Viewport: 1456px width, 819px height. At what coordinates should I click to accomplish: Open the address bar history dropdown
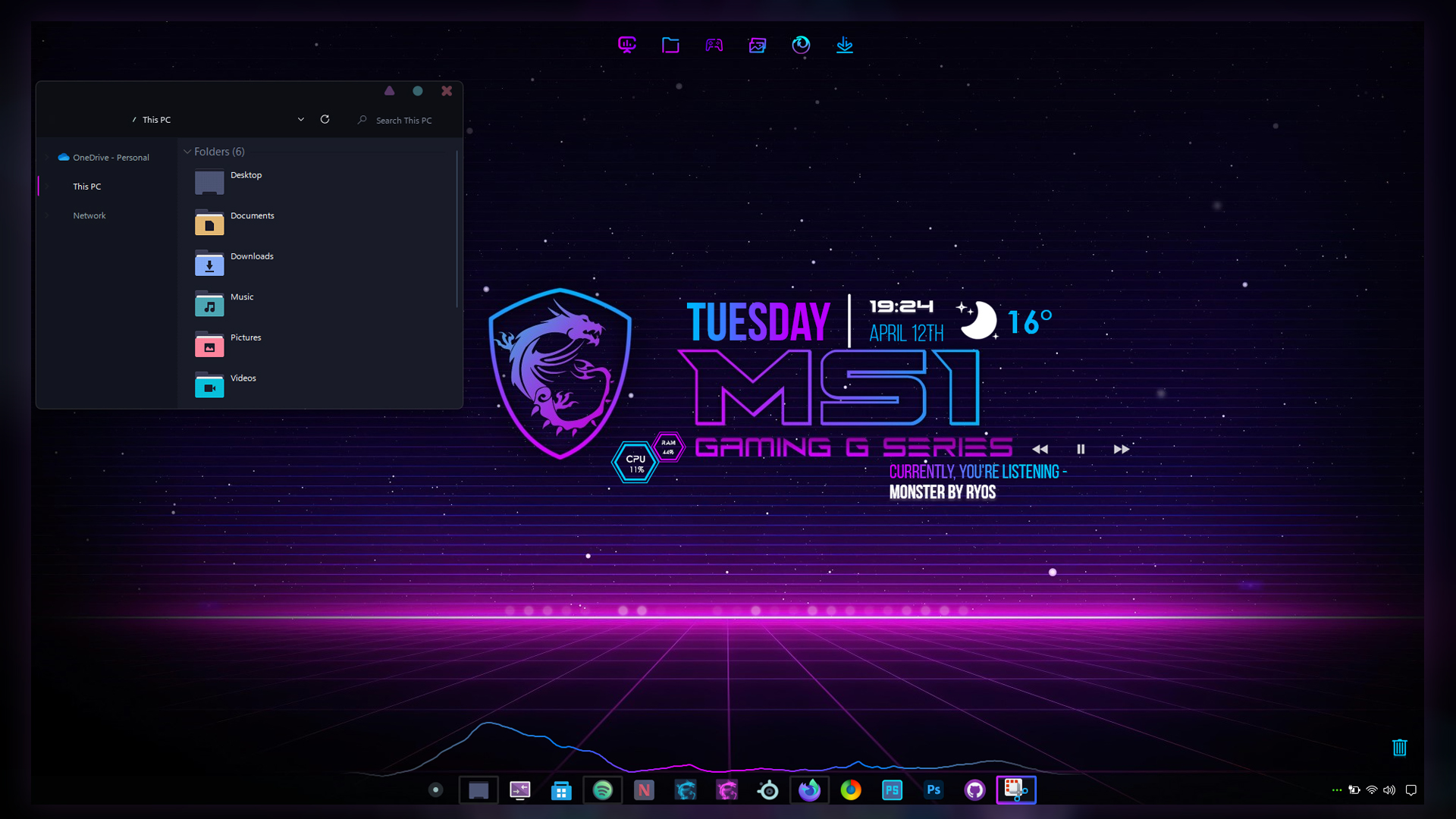coord(301,119)
